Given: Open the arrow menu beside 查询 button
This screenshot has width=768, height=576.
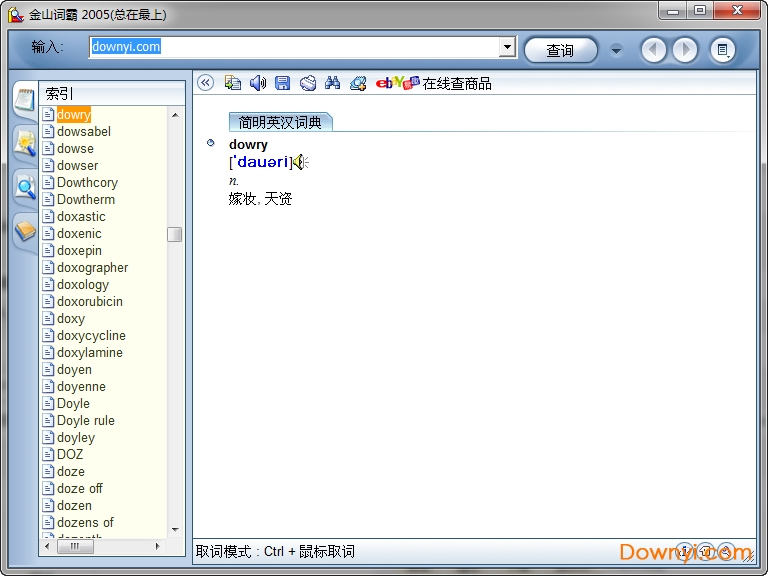Looking at the screenshot, I should coord(616,50).
